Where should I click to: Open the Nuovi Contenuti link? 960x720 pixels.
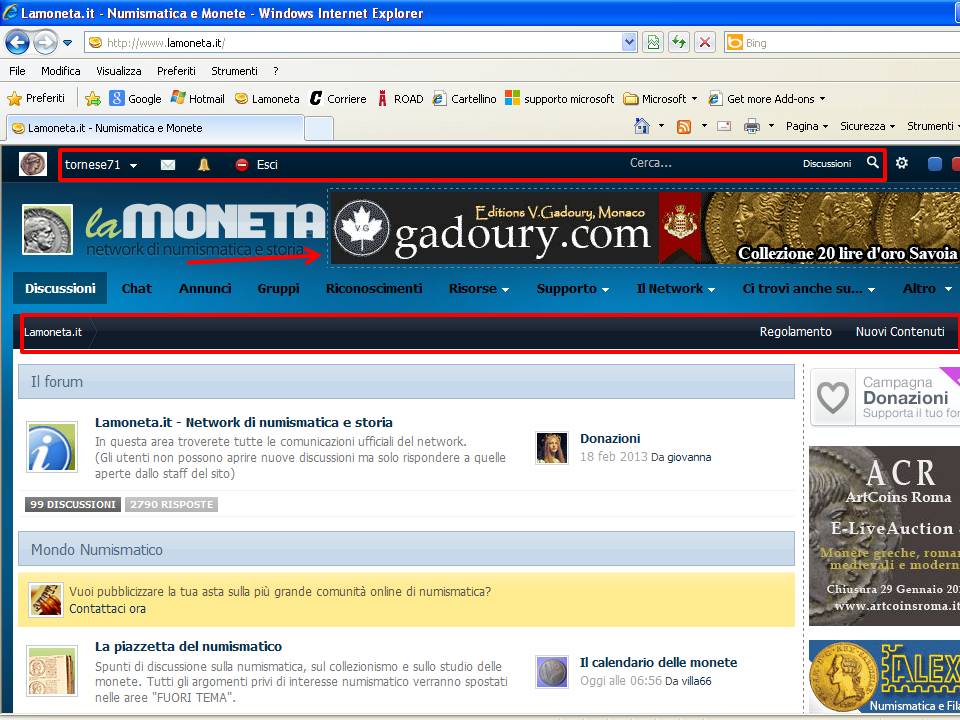900,332
